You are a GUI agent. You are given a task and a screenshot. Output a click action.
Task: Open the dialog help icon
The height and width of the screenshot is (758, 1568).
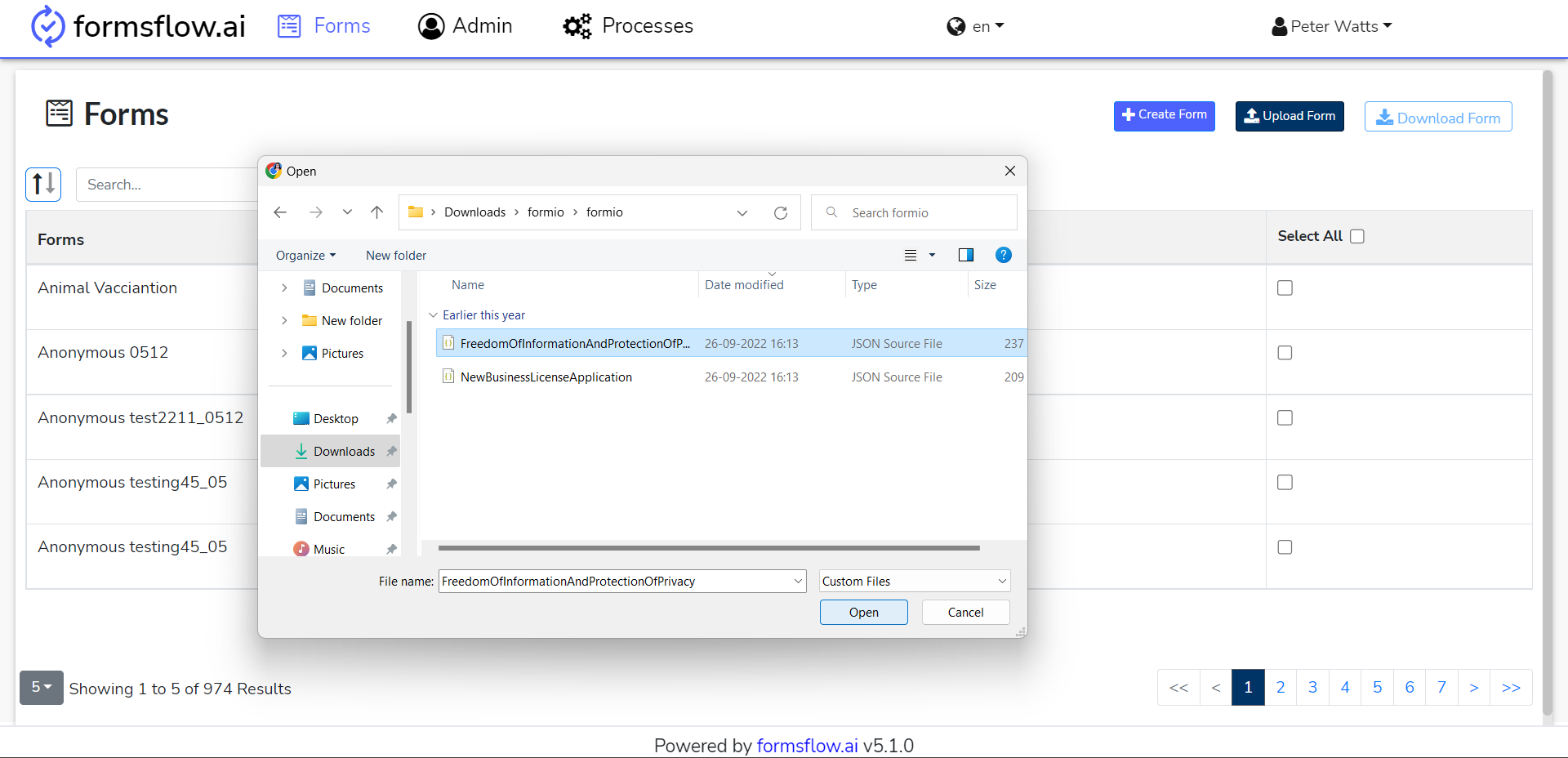(x=1004, y=255)
